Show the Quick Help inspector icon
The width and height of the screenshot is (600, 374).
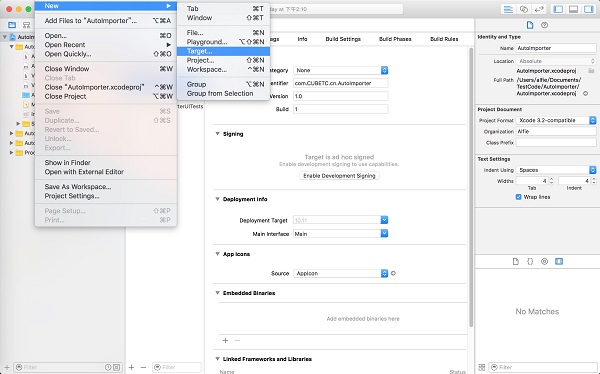[x=545, y=25]
